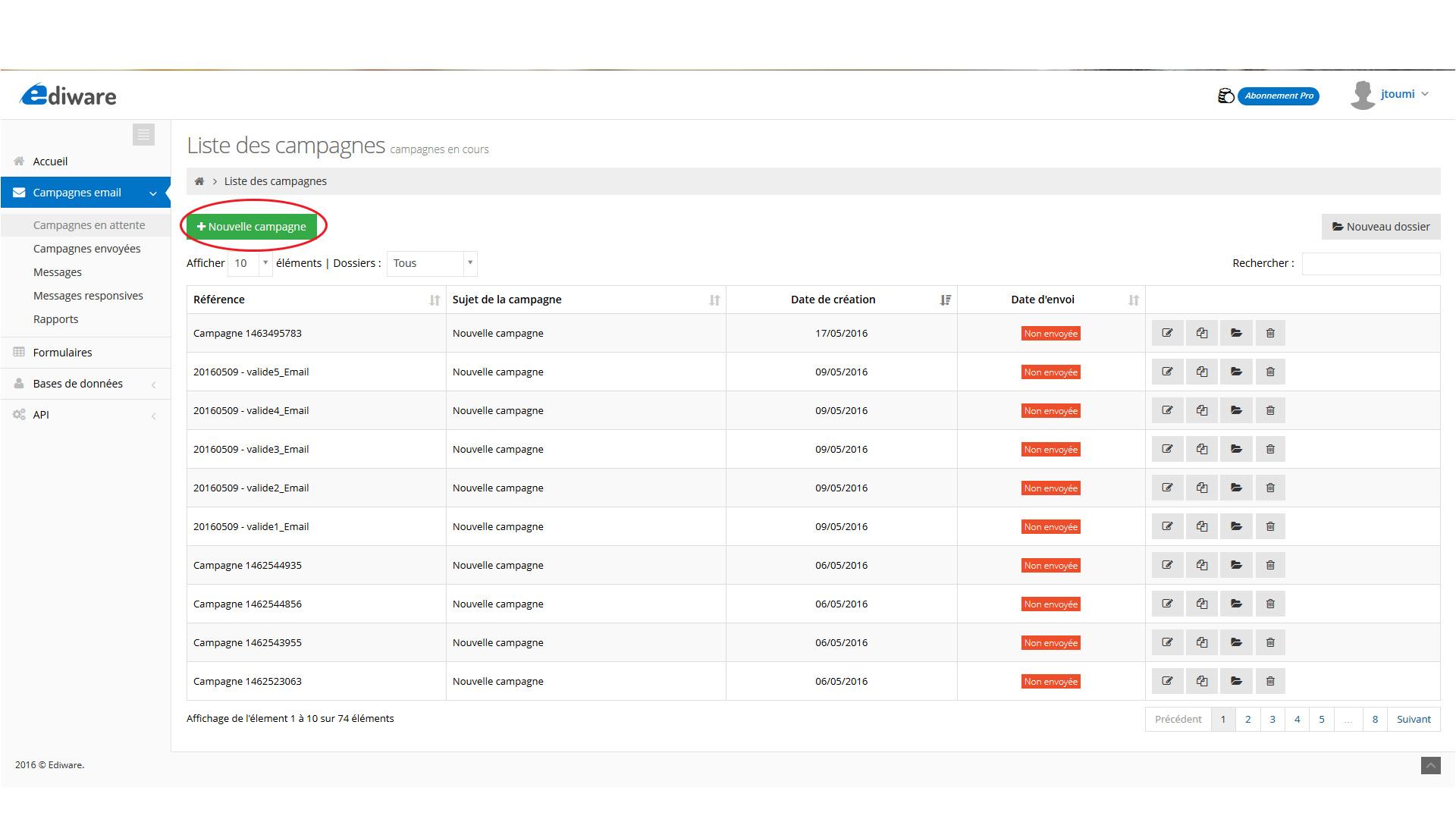Edit the valide5_Email campaign
Screen dimensions: 1456x819
1167,372
